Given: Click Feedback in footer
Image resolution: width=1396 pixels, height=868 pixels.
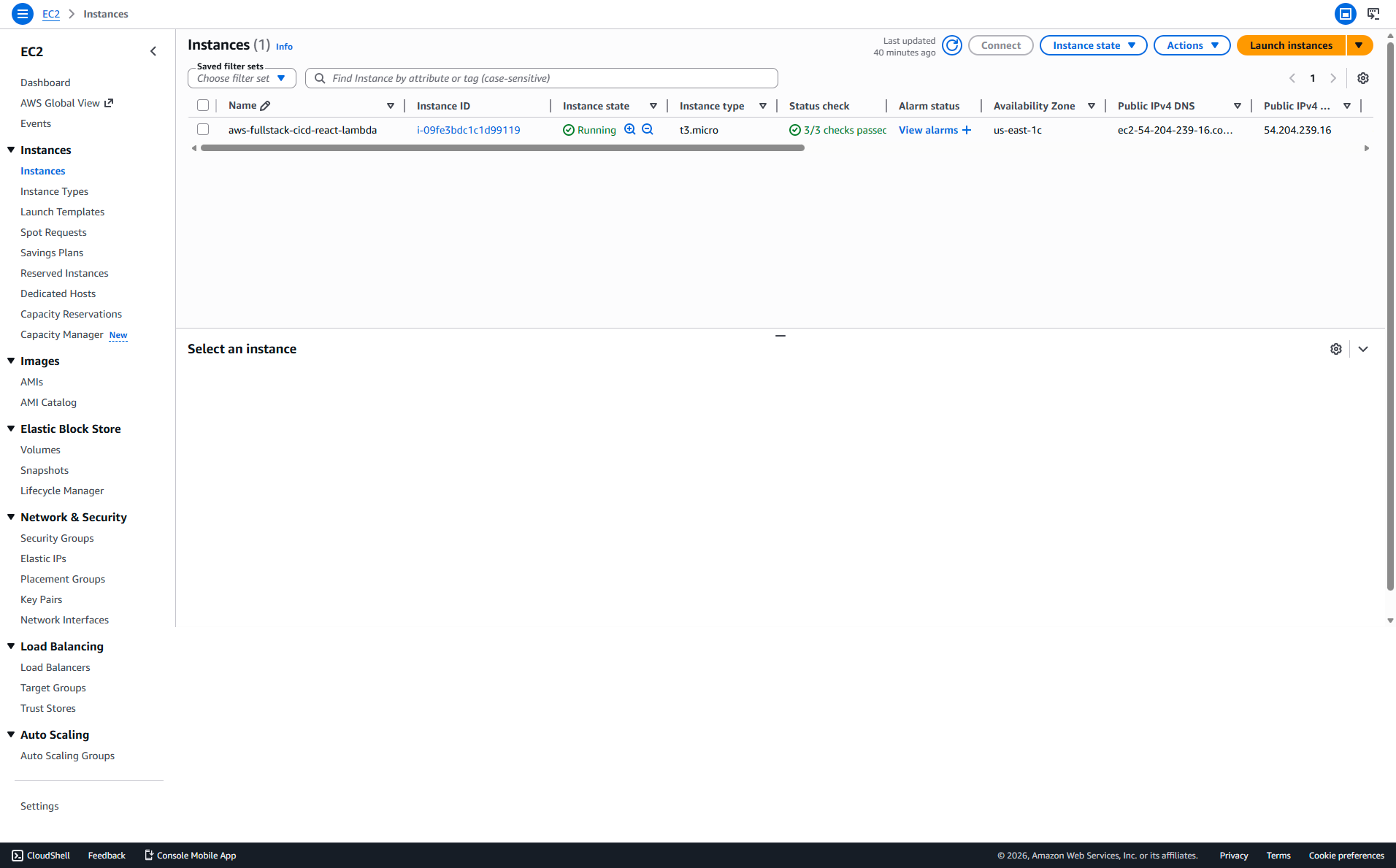Looking at the screenshot, I should click(107, 856).
